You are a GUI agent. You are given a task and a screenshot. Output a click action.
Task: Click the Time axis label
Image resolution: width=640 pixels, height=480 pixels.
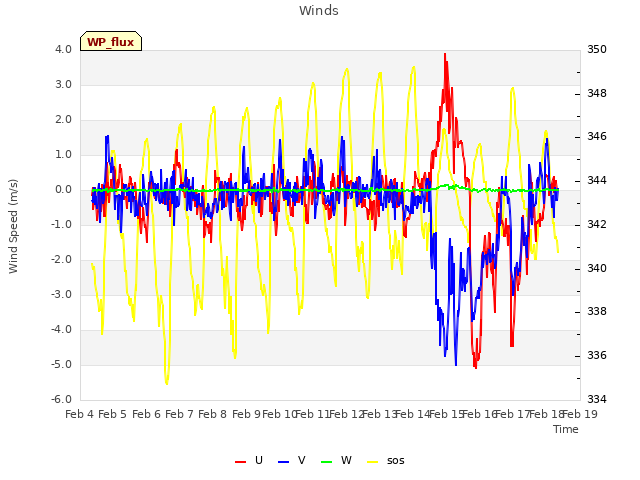coord(566,429)
